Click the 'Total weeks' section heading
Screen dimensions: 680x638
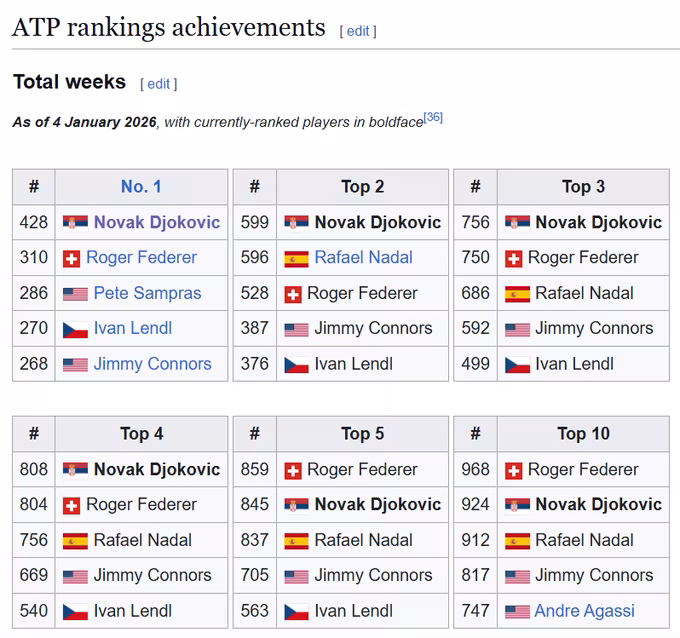click(x=69, y=82)
